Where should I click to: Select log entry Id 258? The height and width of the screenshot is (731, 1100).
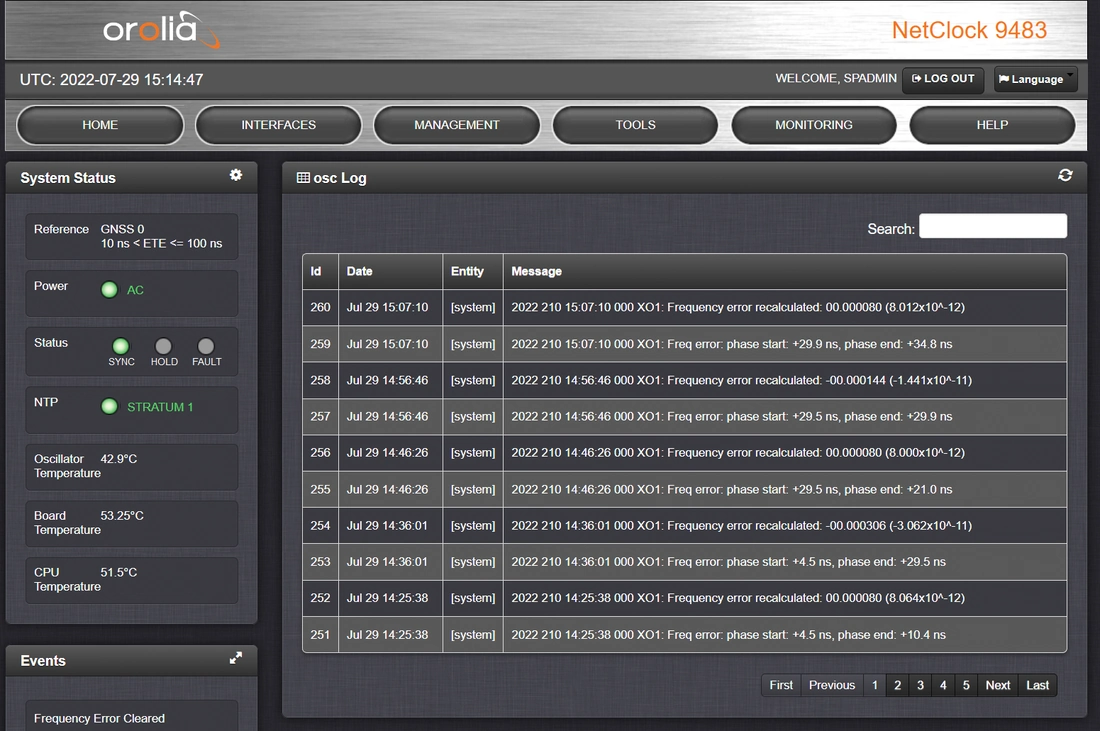685,380
